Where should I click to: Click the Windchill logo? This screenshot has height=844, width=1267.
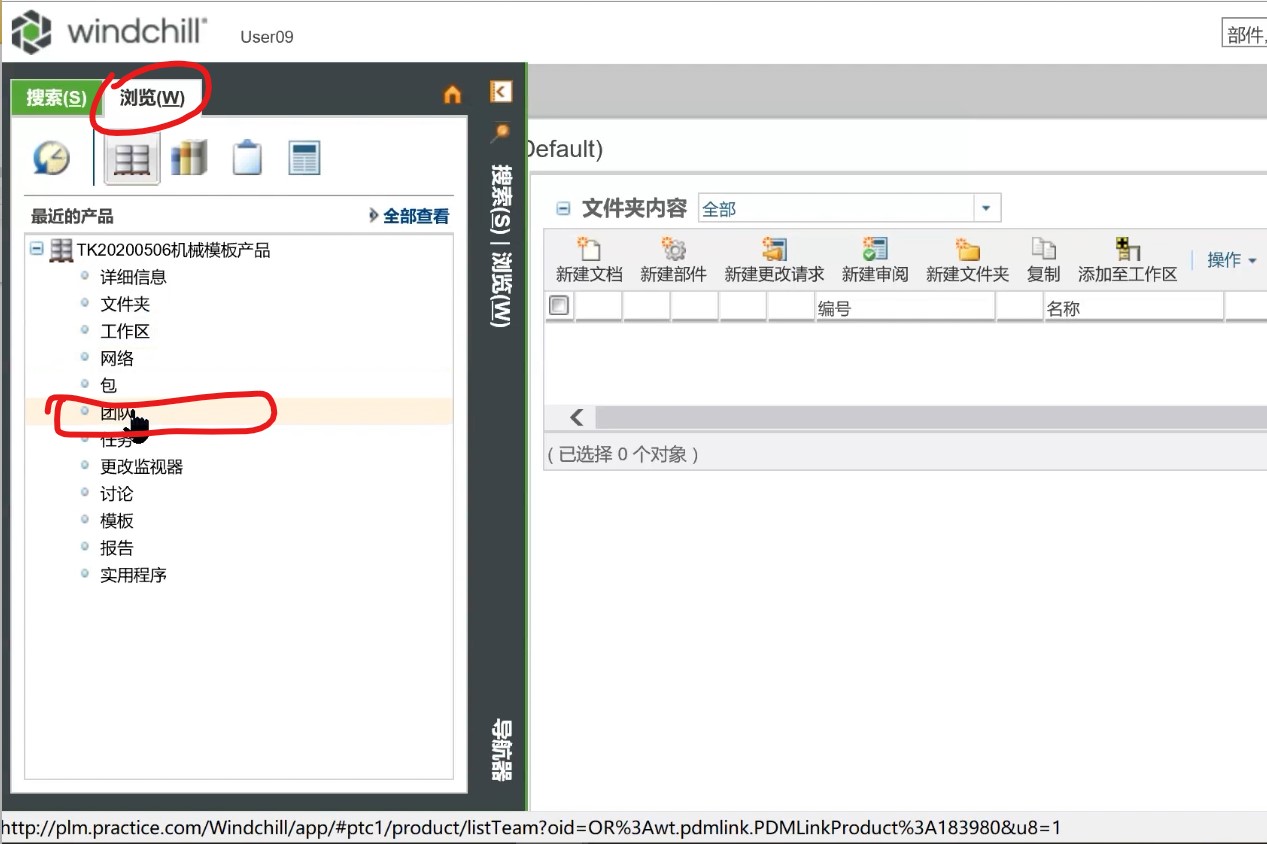108,32
